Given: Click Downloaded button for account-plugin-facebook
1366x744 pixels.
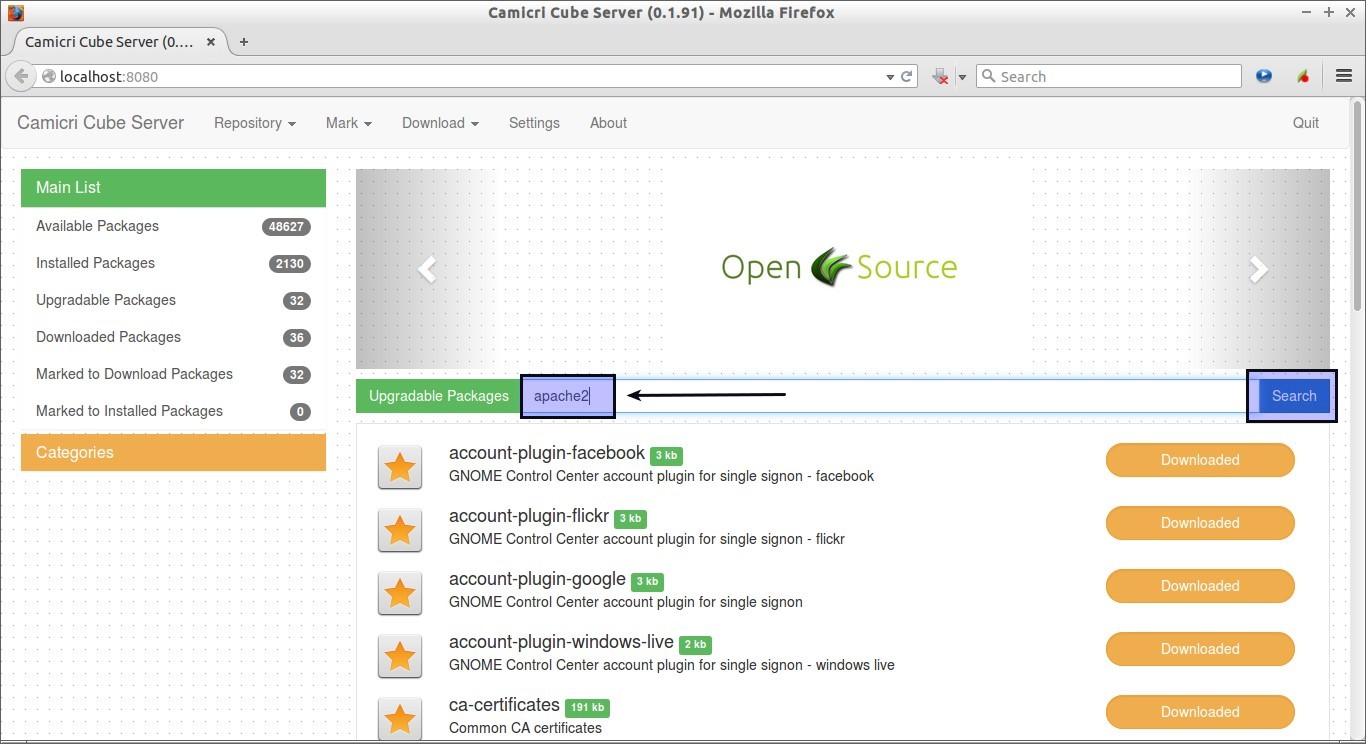Looking at the screenshot, I should point(1200,460).
